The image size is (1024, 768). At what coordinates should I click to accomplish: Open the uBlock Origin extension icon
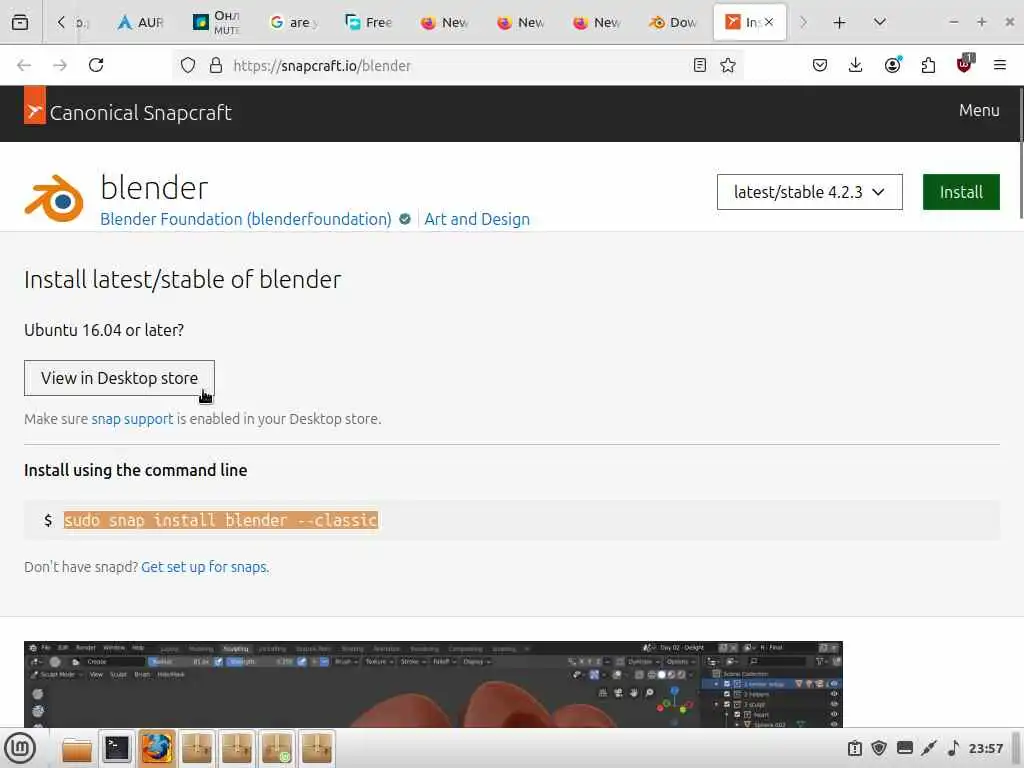965,63
